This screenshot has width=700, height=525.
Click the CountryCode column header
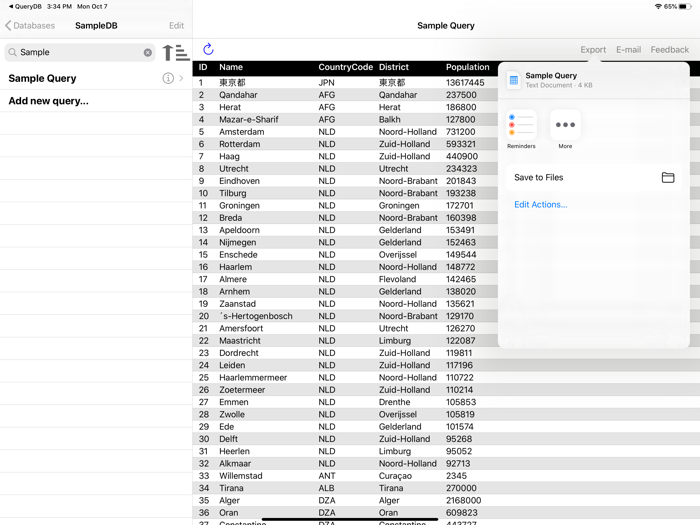[x=346, y=67]
